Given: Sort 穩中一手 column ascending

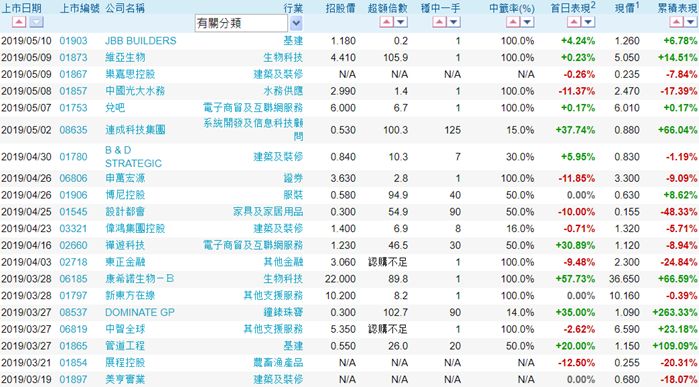Looking at the screenshot, I should (439, 22).
